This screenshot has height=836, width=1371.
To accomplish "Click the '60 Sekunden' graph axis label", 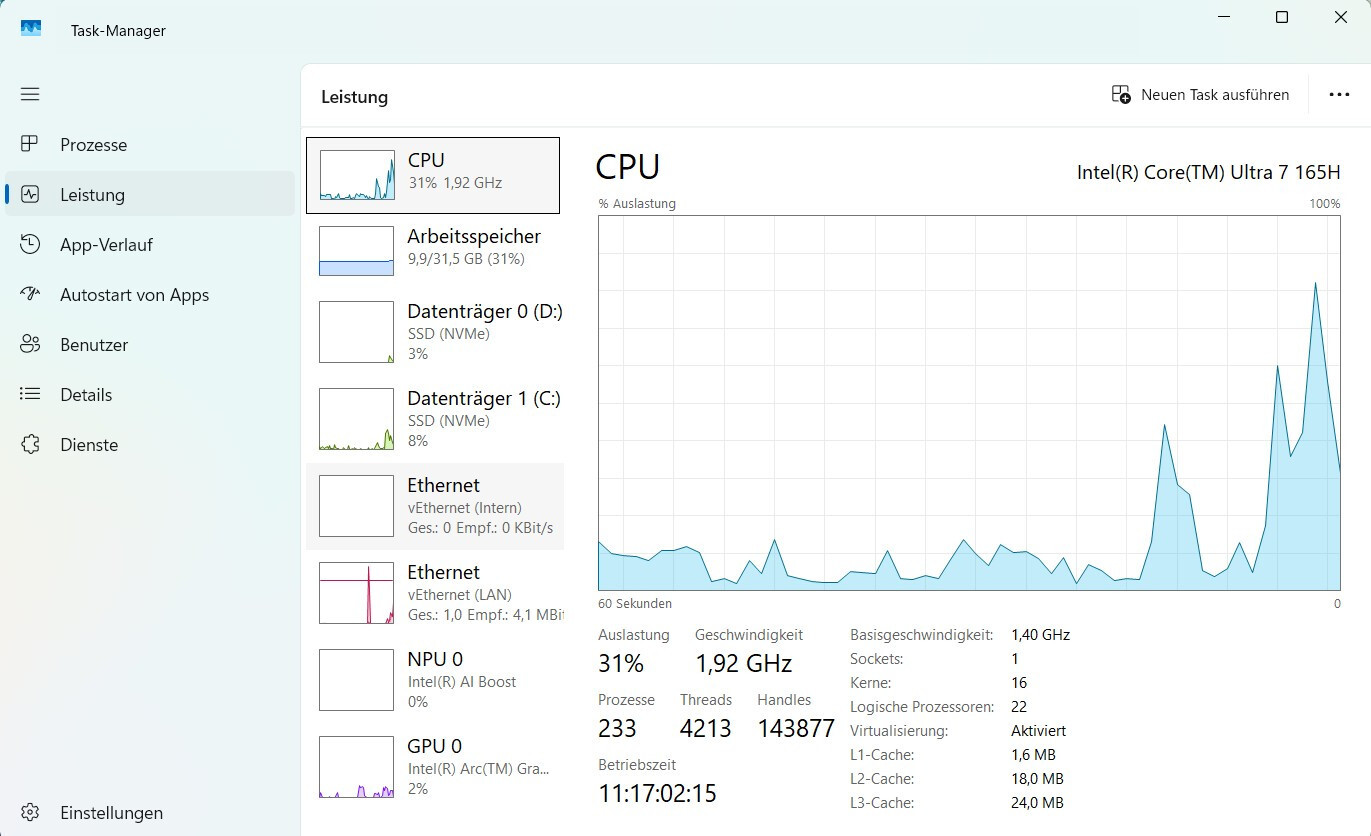I will [635, 604].
